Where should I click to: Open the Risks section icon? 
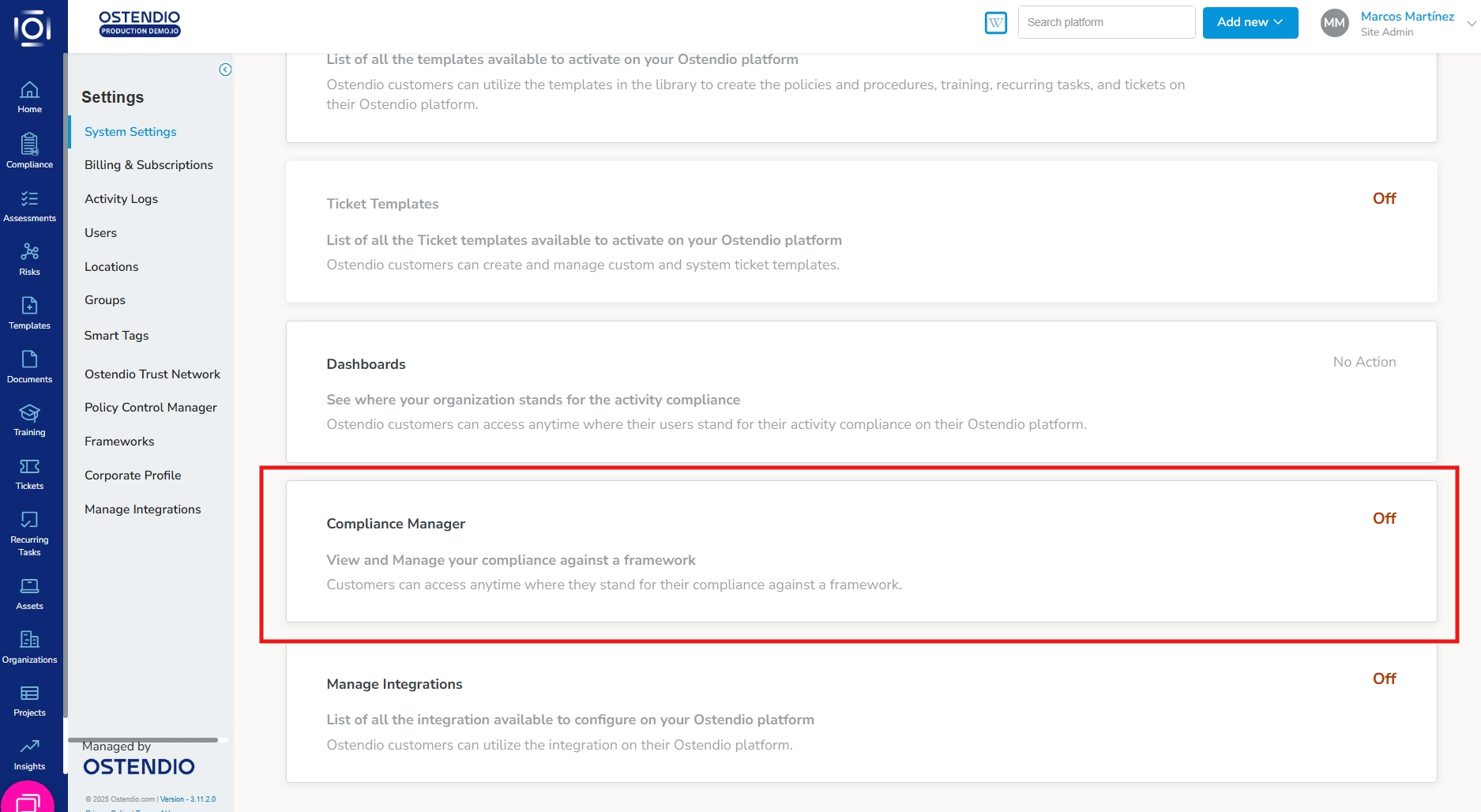click(29, 258)
